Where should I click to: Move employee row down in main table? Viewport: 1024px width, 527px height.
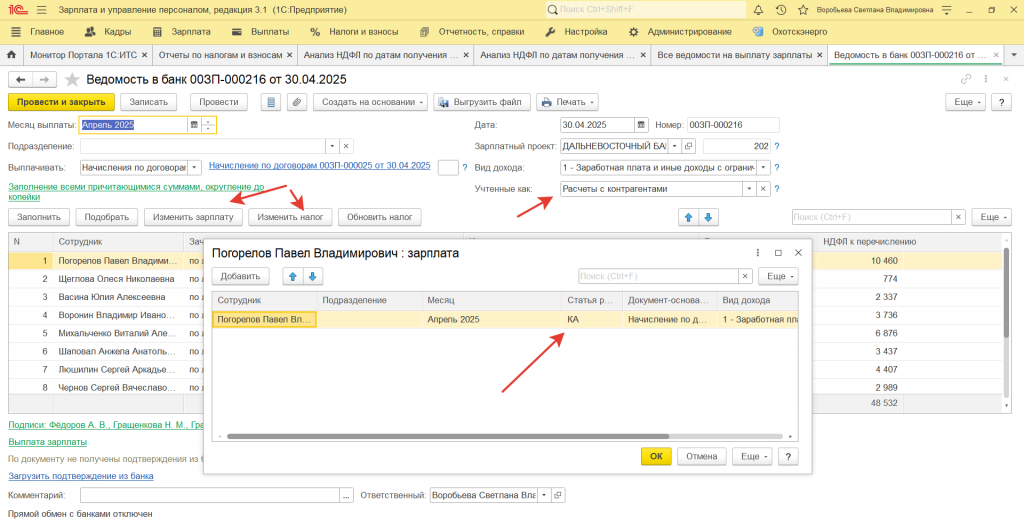(708, 217)
